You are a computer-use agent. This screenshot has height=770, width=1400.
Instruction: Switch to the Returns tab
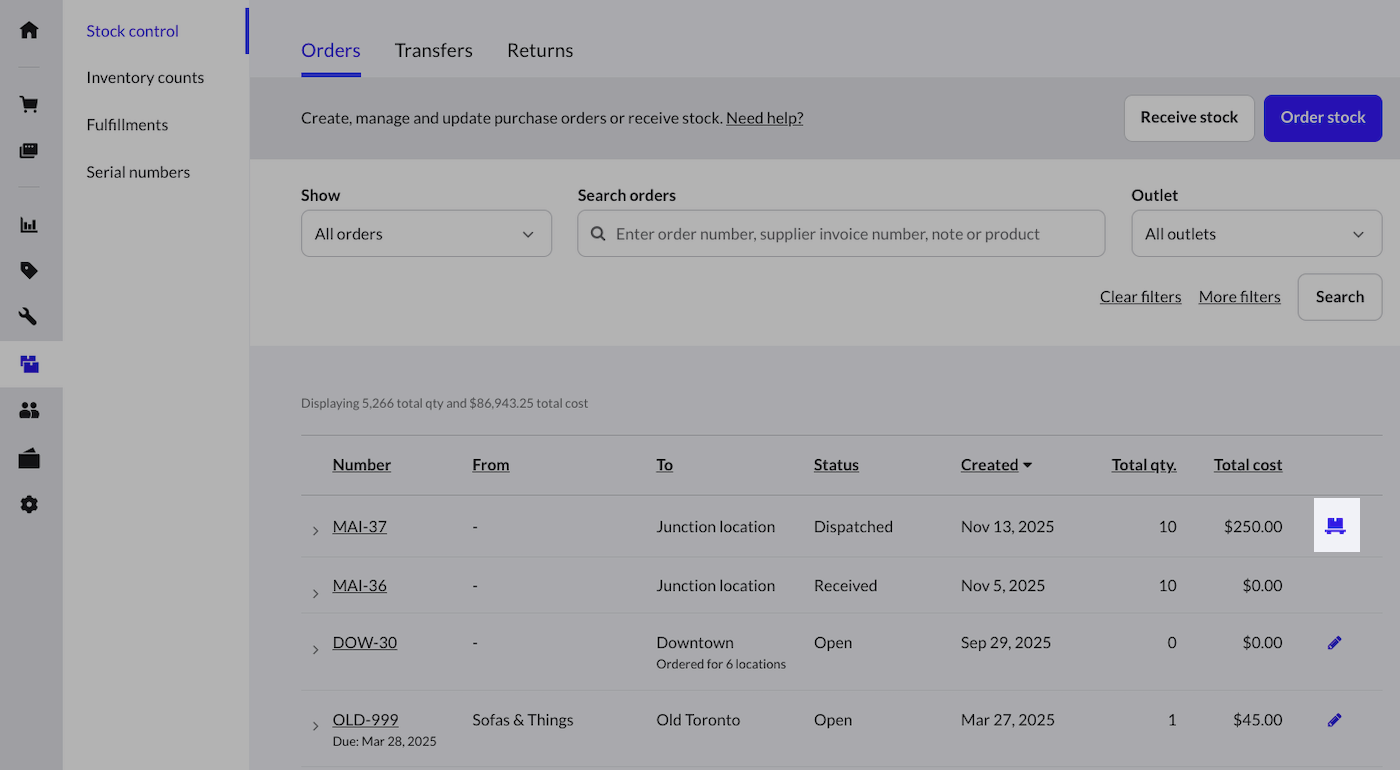coord(540,51)
